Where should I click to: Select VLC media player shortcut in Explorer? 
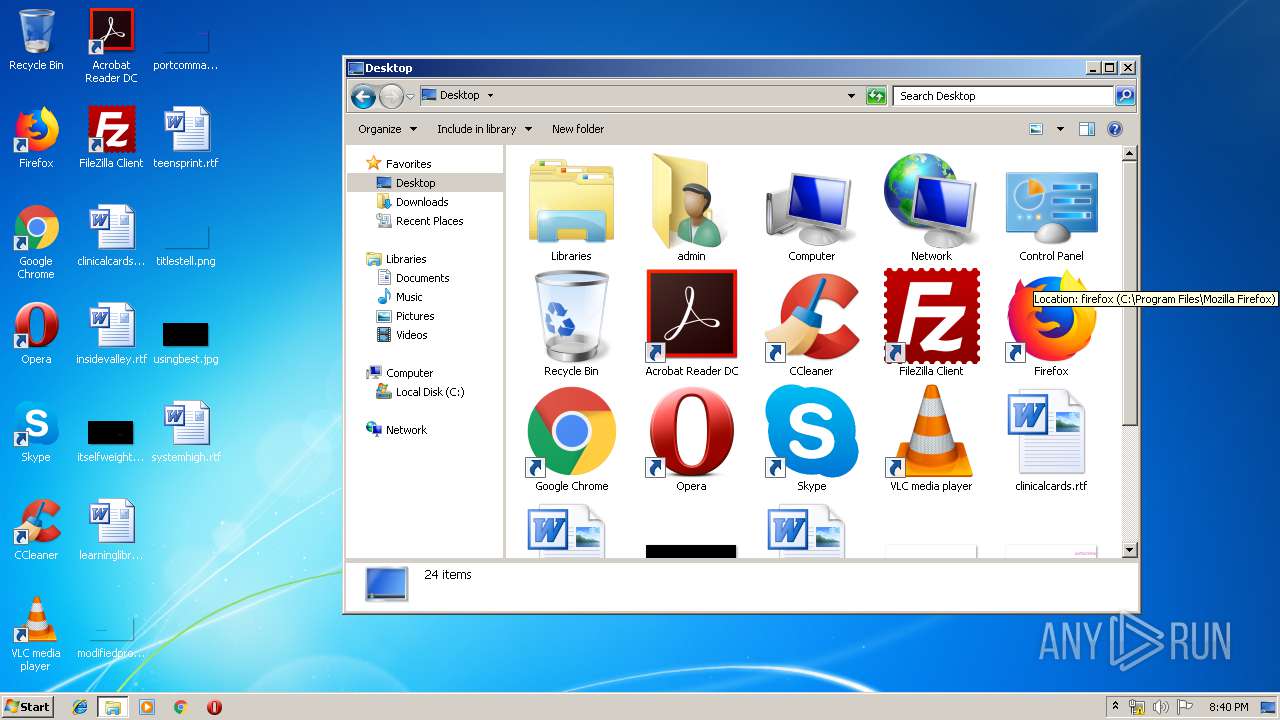[931, 438]
